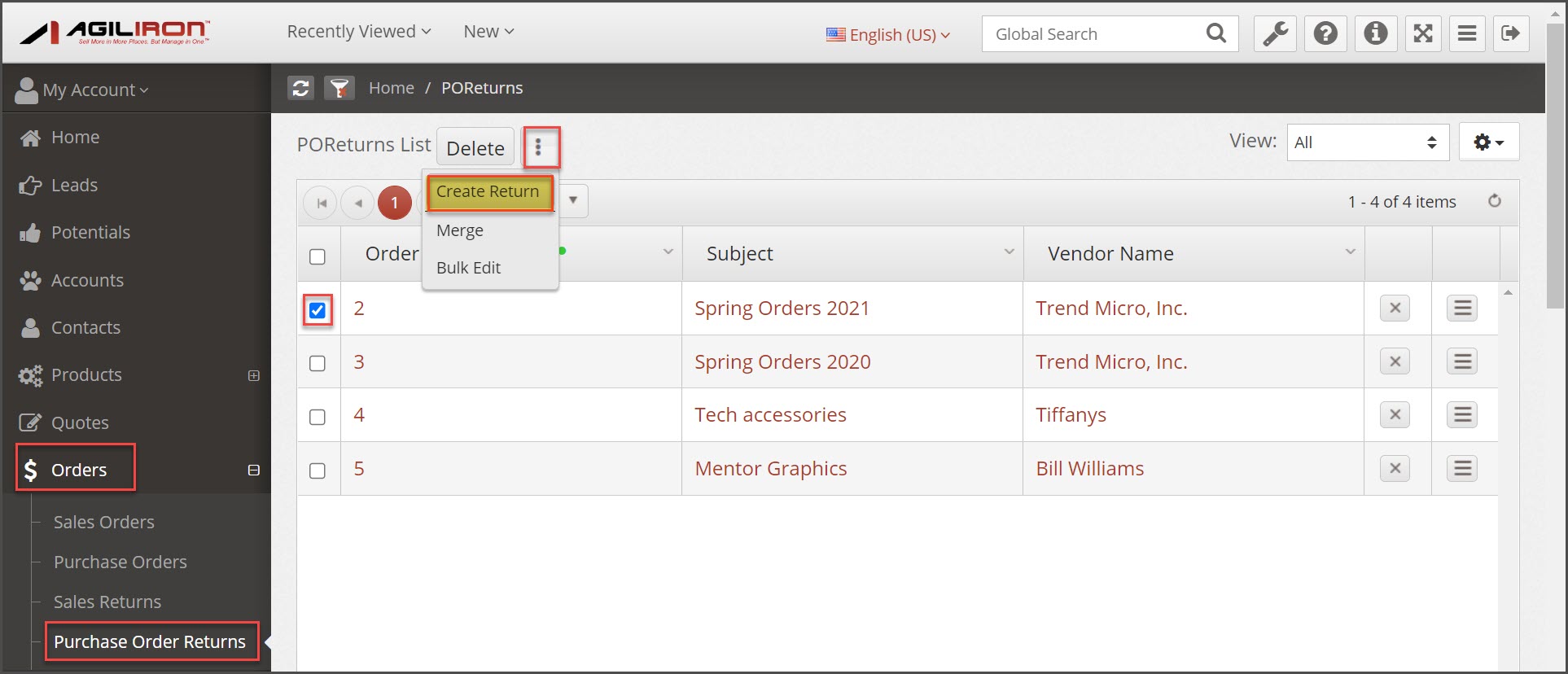Click the grid reload icon near item count
This screenshot has width=1568, height=674.
pyautogui.click(x=1495, y=201)
